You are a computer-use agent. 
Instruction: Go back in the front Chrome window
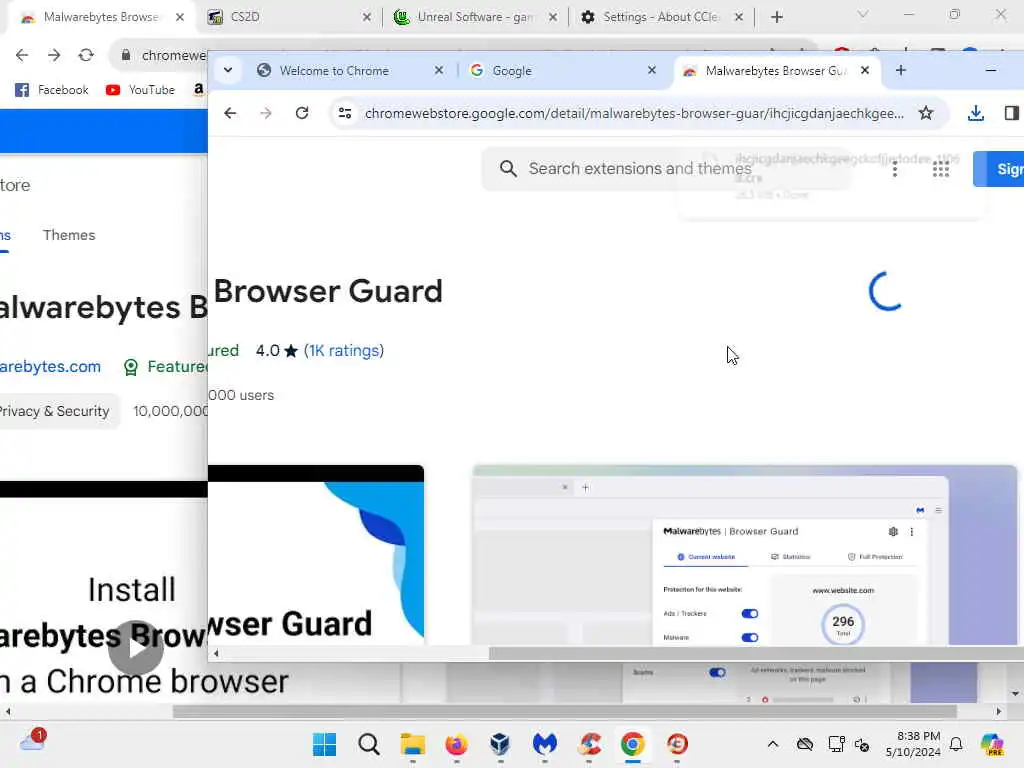click(x=230, y=113)
